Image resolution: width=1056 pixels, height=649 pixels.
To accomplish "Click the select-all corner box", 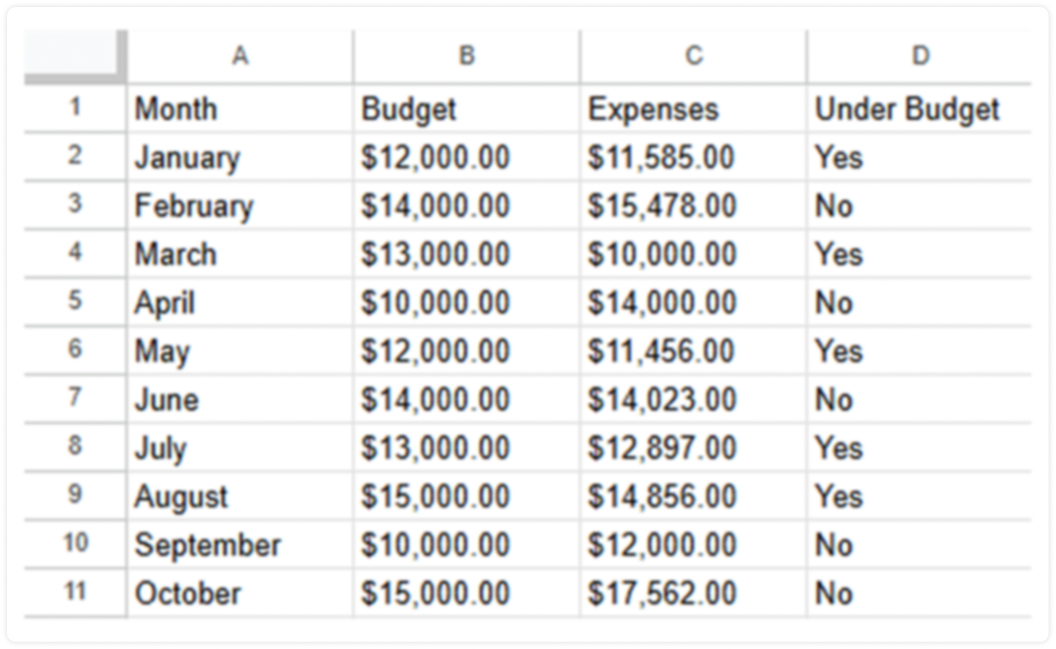I will 75,57.
